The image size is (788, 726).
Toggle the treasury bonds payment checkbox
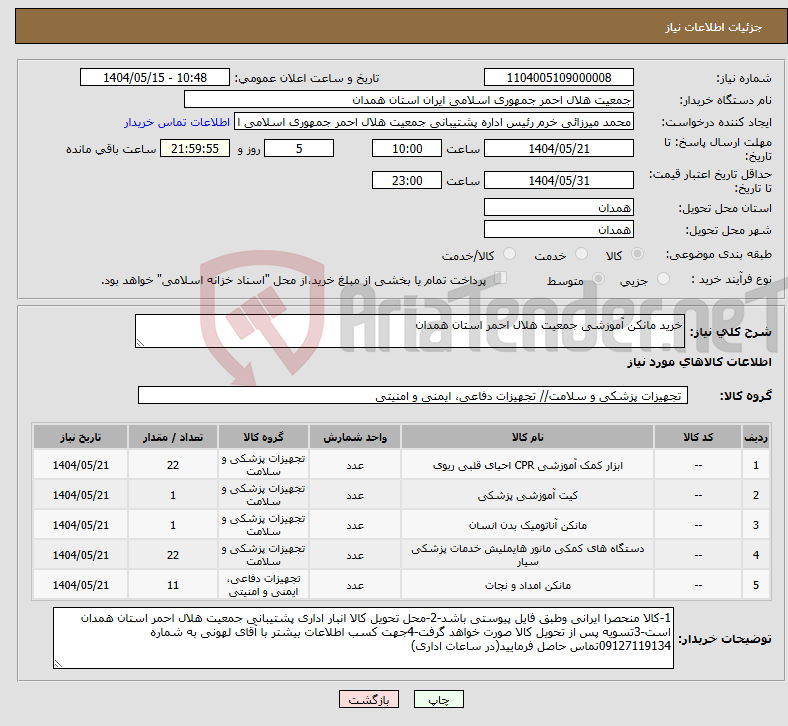501,278
